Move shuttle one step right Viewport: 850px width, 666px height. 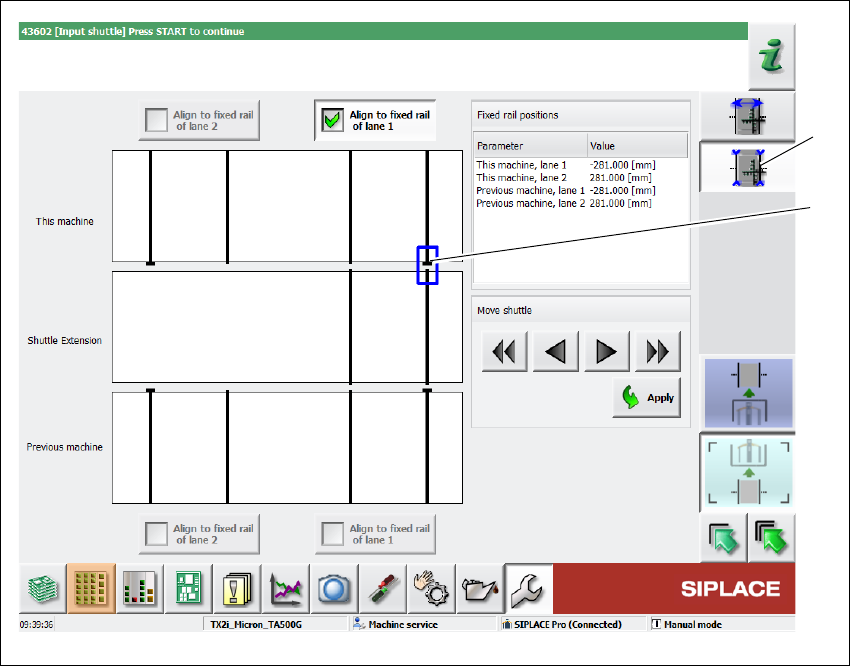tap(607, 352)
